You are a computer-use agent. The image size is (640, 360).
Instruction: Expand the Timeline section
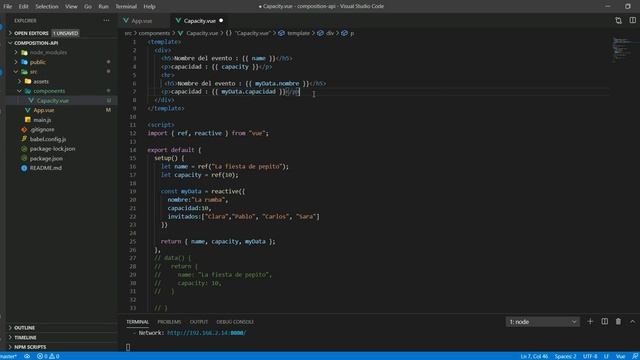tap(25, 338)
